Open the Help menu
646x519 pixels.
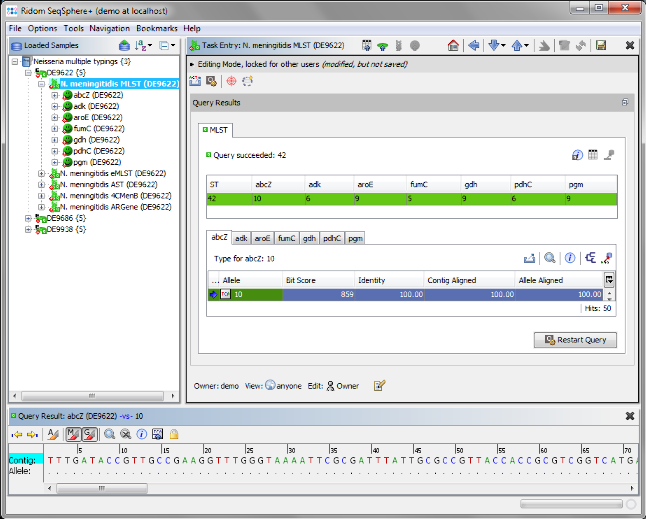point(192,28)
